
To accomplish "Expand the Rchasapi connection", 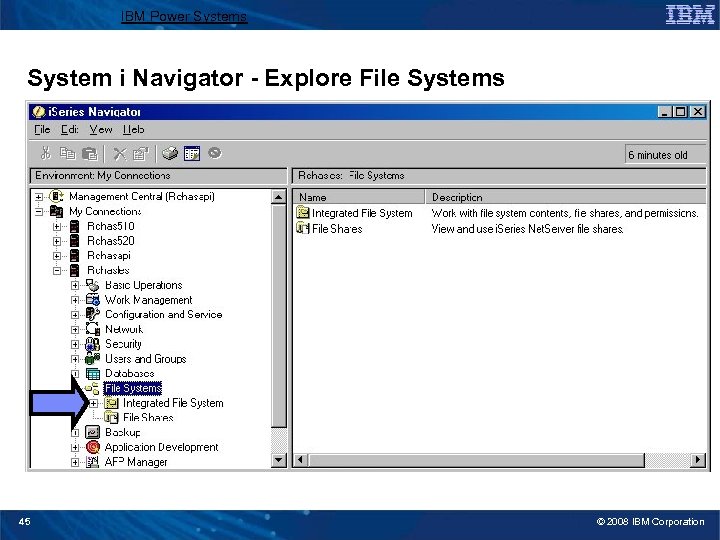I will [57, 256].
